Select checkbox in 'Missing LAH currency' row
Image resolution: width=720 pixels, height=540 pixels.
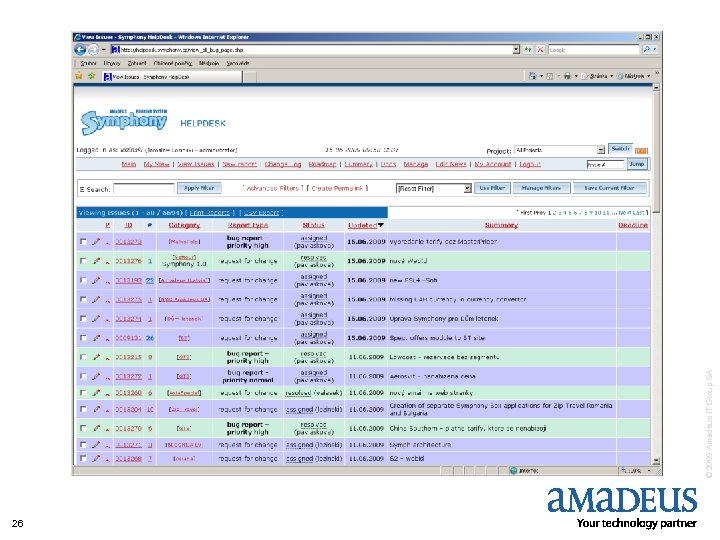pos(83,299)
